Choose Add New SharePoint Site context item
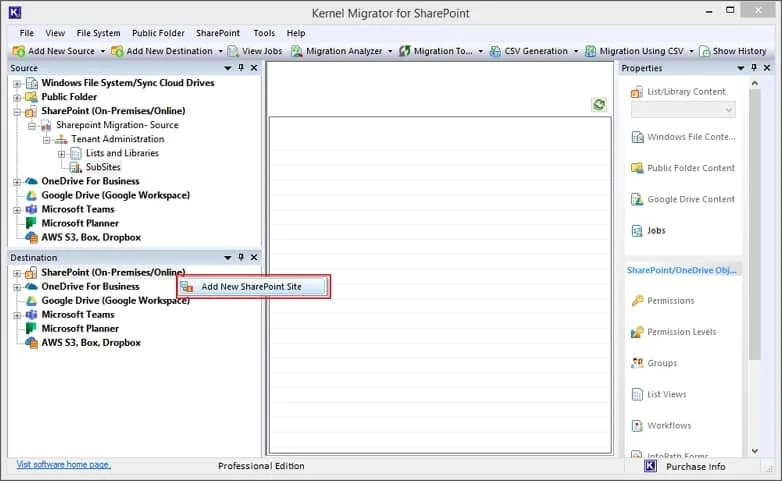This screenshot has height=481, width=782. click(253, 287)
